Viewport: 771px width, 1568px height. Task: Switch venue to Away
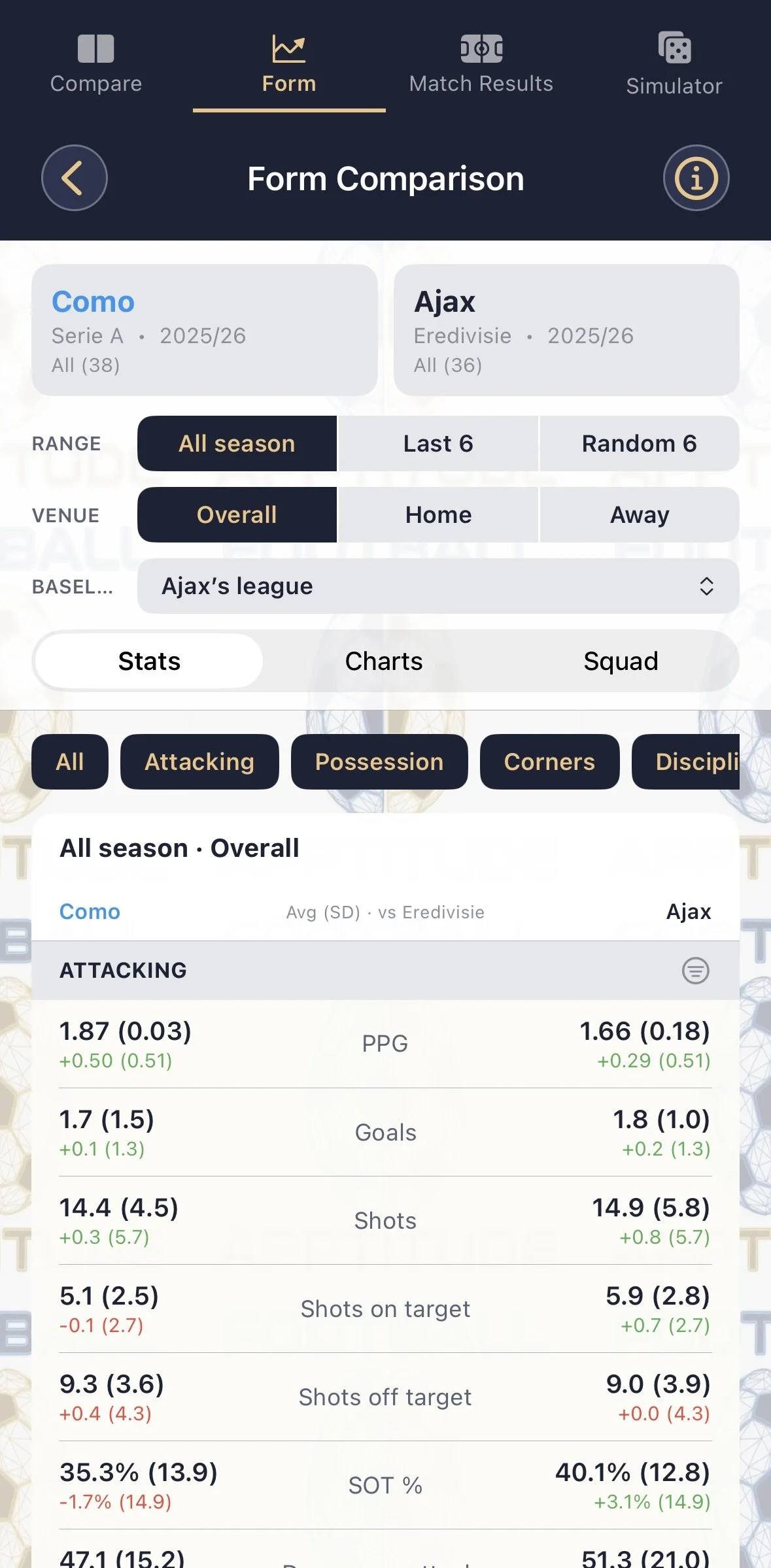point(640,515)
